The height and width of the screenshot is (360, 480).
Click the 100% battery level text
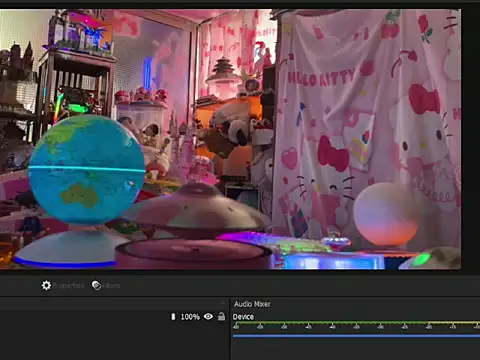190,317
